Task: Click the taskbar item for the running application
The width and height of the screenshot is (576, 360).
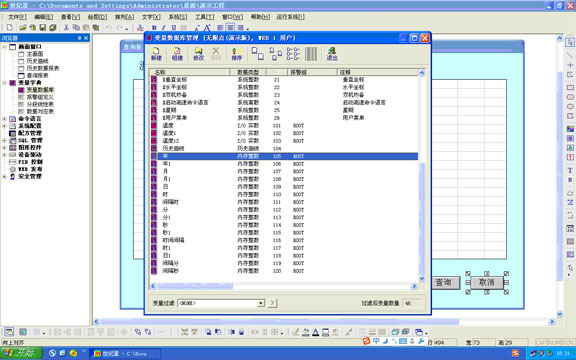Action: [x=125, y=353]
